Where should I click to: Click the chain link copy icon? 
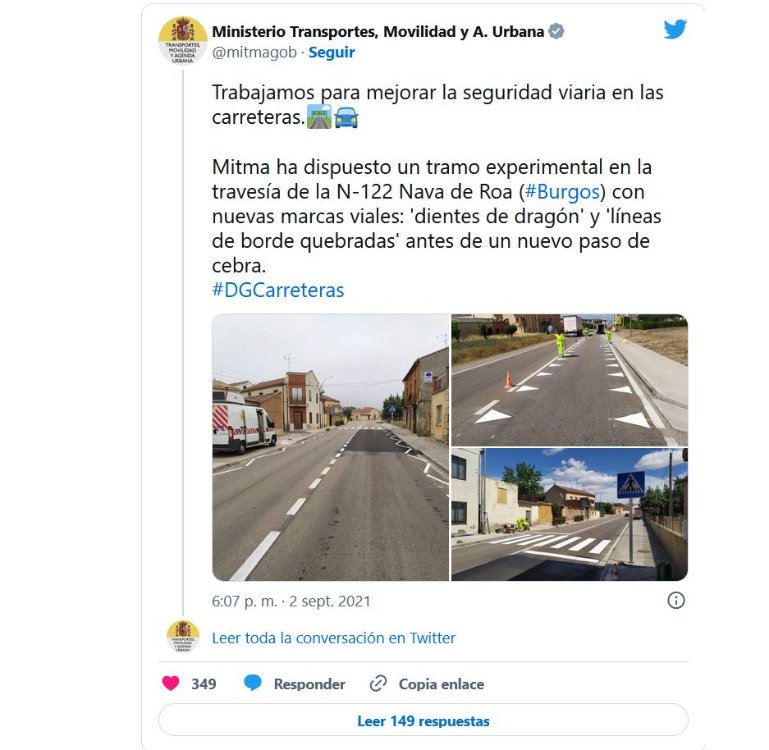pos(378,683)
